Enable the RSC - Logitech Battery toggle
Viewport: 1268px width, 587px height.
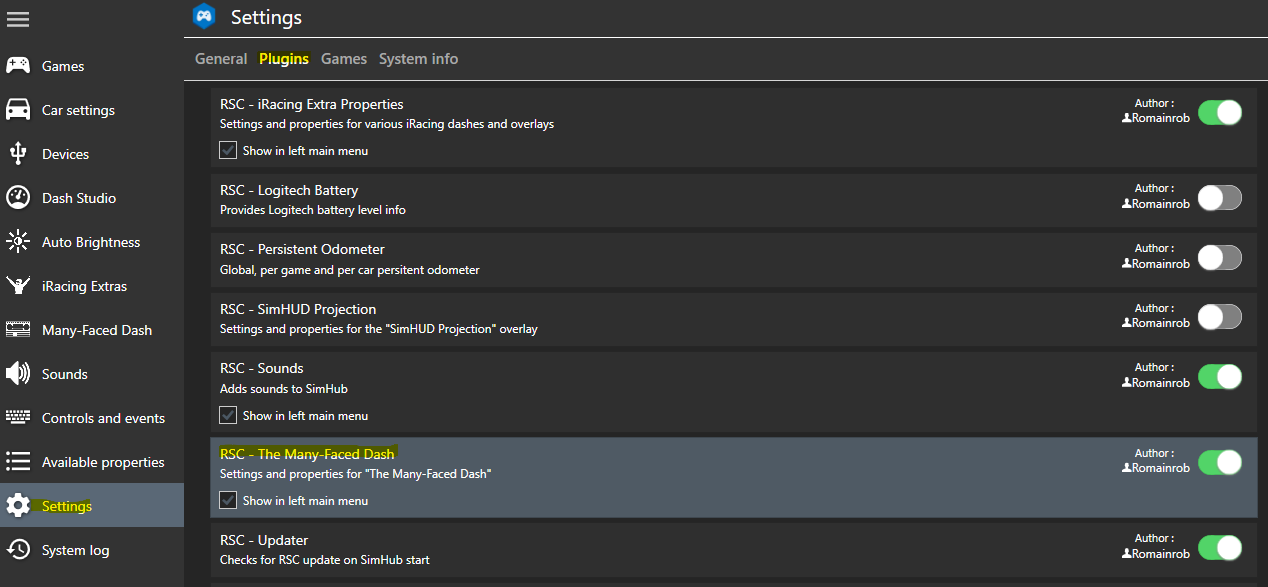[1220, 198]
